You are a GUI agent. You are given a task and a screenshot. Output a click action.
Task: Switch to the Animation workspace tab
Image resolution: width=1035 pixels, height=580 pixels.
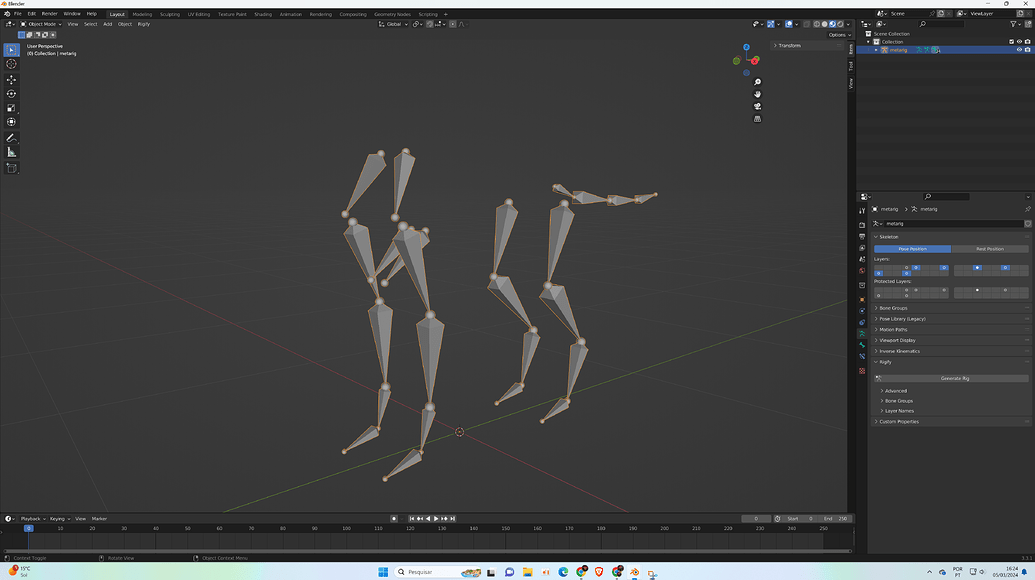pos(290,14)
